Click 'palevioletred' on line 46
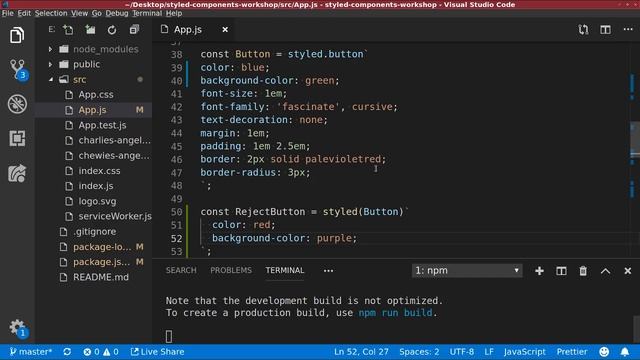640x360 pixels. tap(343, 159)
